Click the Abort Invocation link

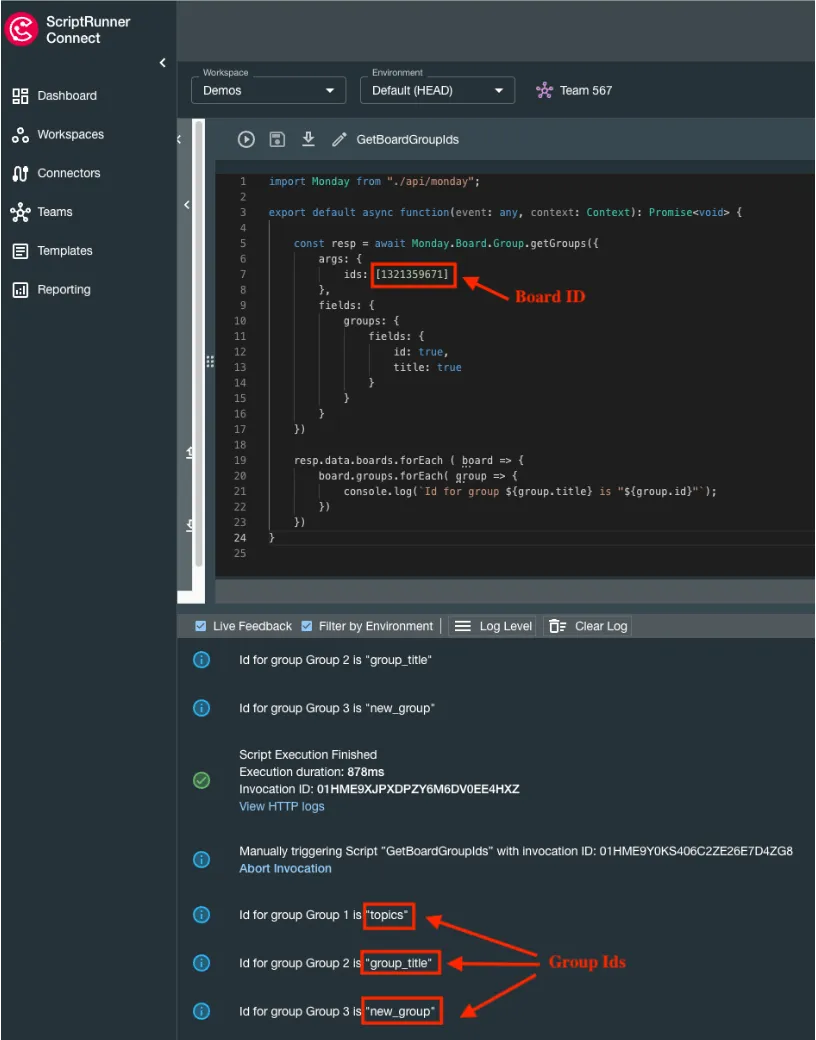285,868
